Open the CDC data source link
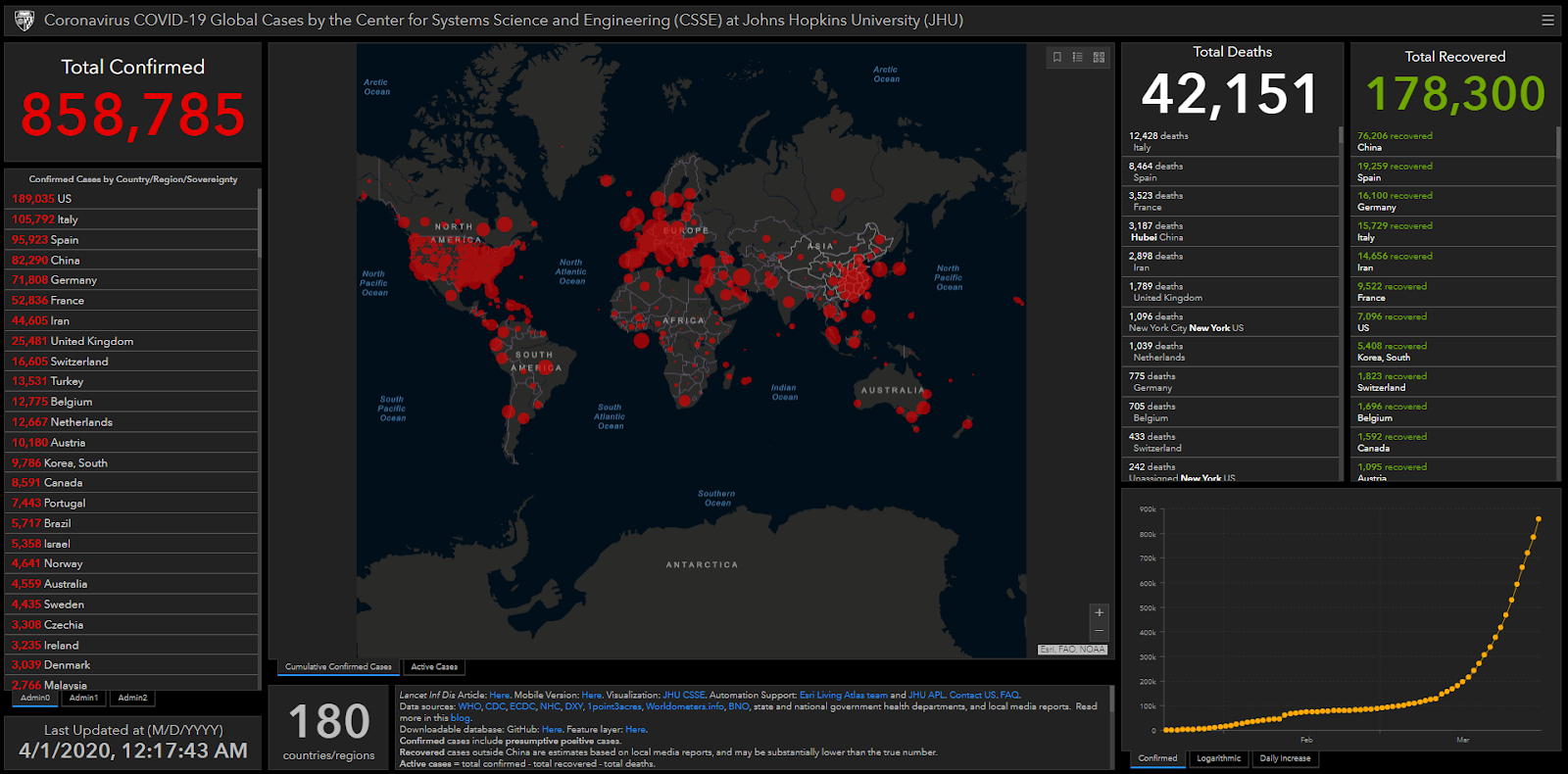 pyautogui.click(x=495, y=706)
